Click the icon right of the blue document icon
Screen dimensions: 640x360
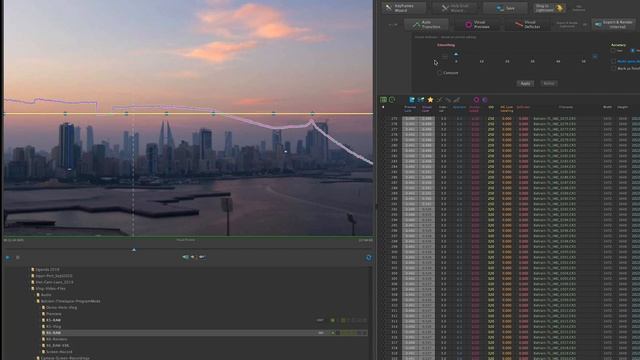point(420,100)
